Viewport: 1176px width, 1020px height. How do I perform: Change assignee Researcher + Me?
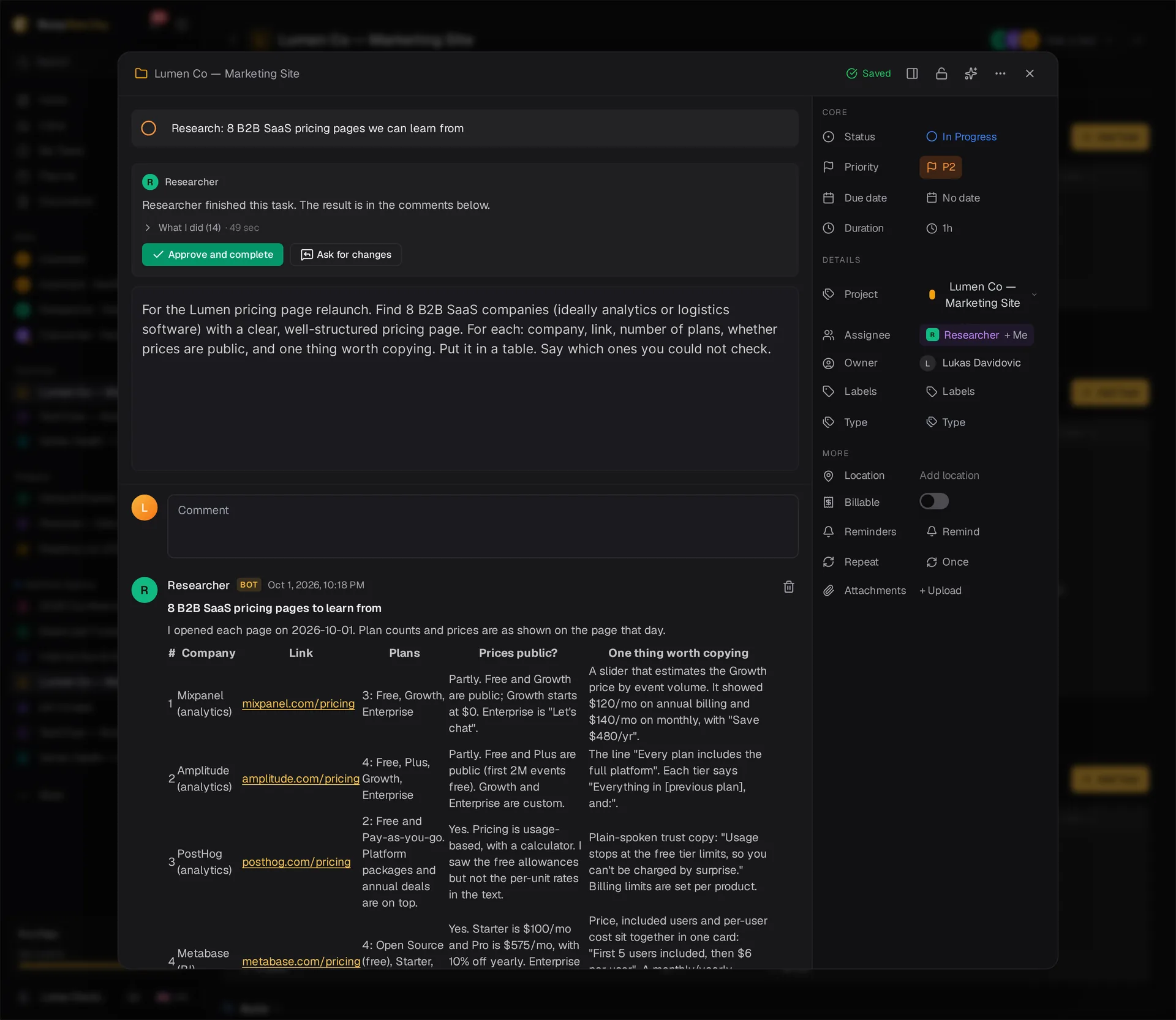point(976,335)
